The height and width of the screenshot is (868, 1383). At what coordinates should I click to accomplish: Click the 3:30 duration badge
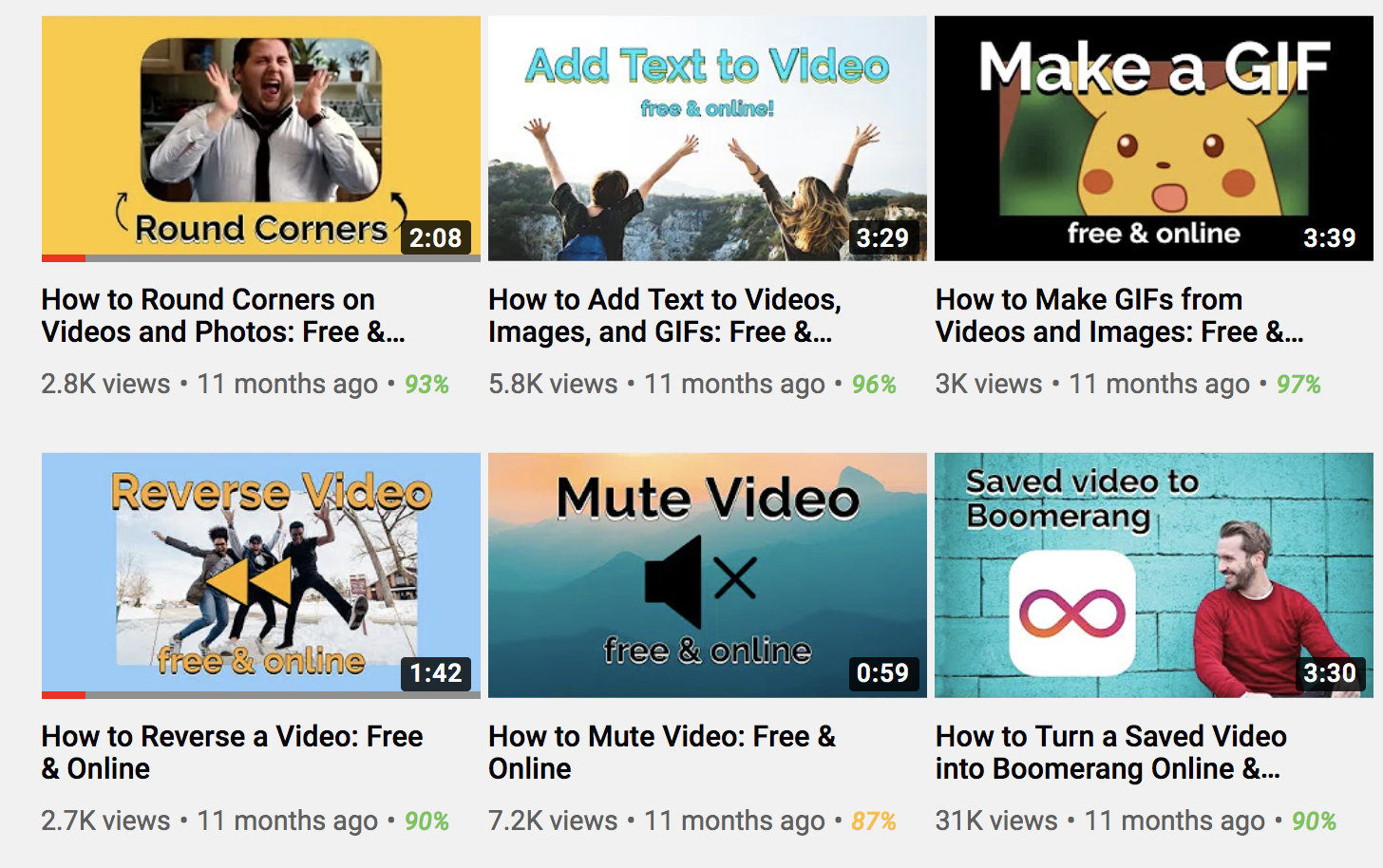pos(1329,673)
